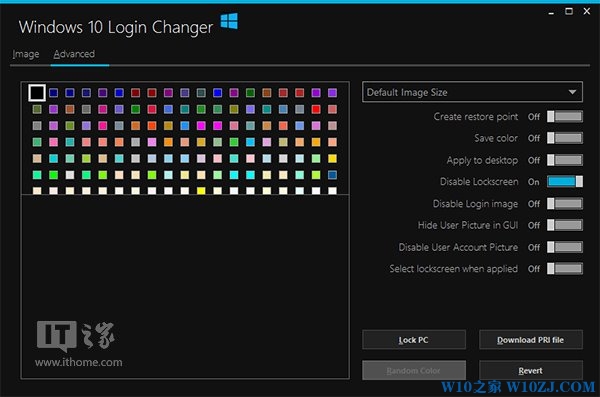Viewport: 600px width, 397px height.
Task: Click the Off label beside Save color
Action: (x=534, y=138)
